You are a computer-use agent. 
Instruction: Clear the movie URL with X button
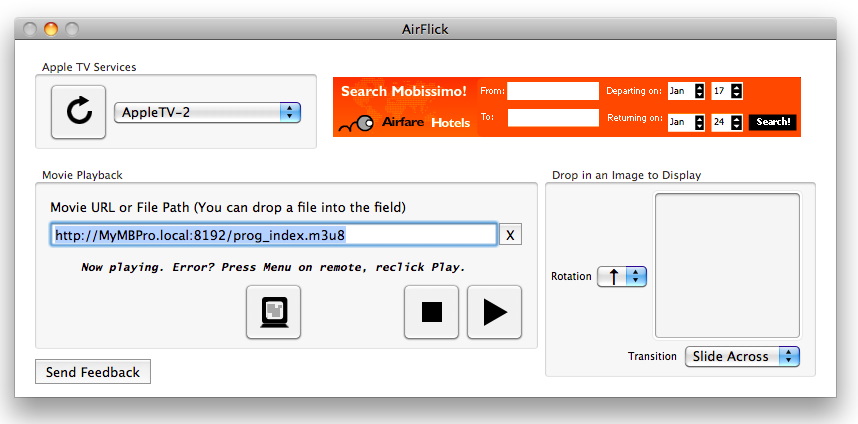[x=510, y=235]
